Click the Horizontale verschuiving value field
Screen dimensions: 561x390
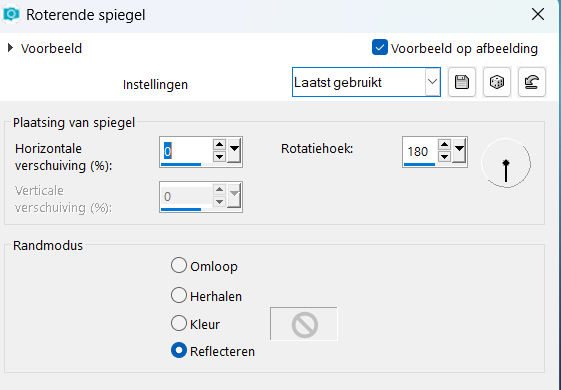(186, 151)
